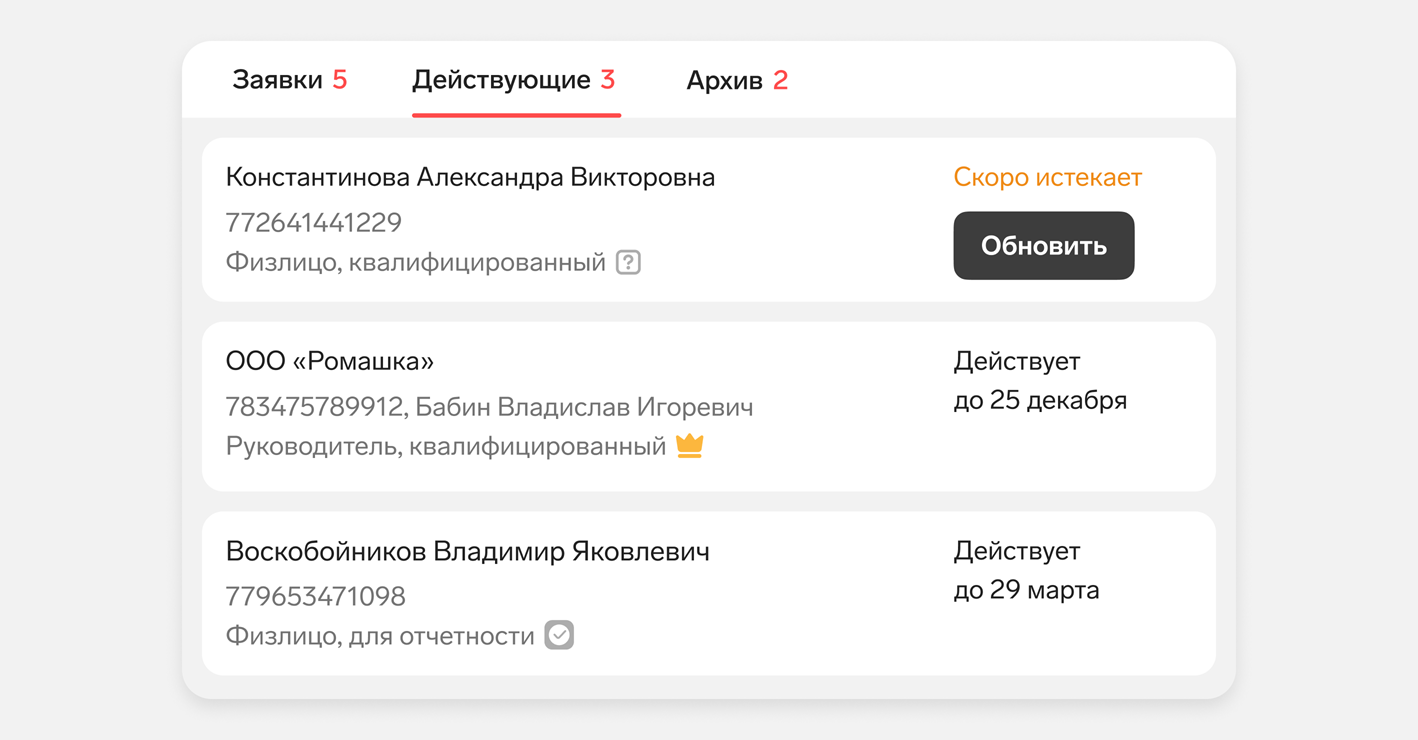Viewport: 1418px width, 740px height.
Task: Switch to the Действующие tab
Action: pos(502,80)
